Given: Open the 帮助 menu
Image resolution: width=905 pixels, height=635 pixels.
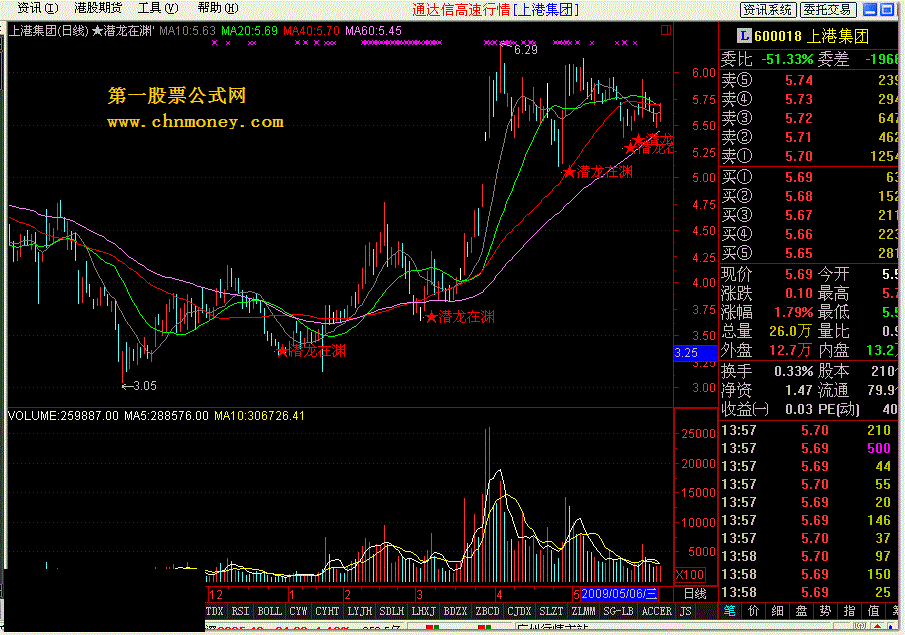Looking at the screenshot, I should 218,8.
